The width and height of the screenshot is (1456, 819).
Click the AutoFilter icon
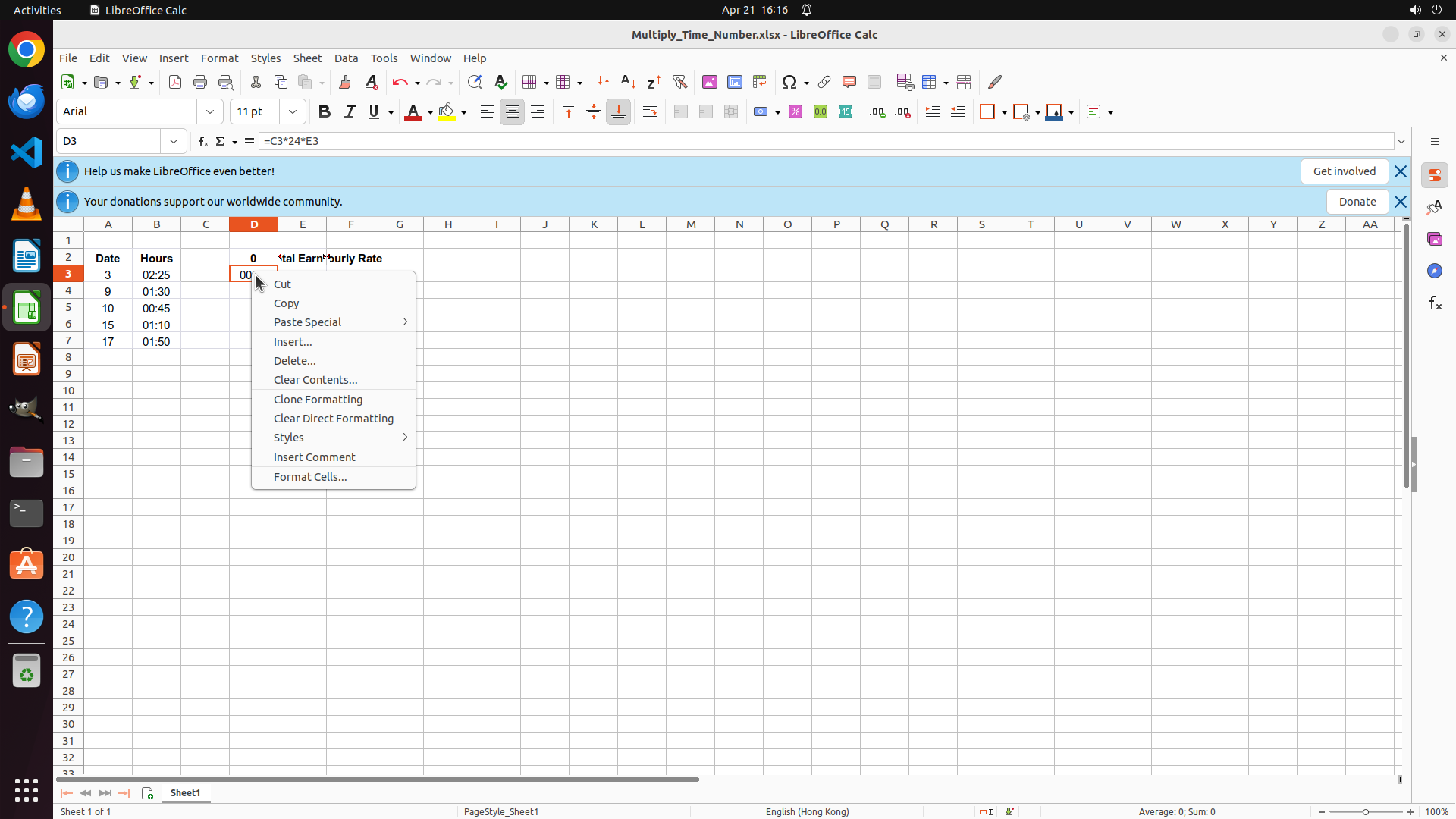[x=679, y=82]
